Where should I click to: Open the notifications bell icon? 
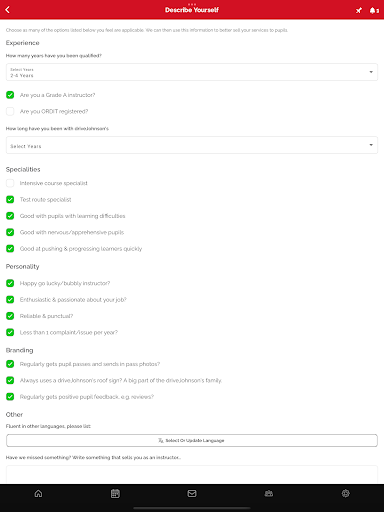(374, 10)
